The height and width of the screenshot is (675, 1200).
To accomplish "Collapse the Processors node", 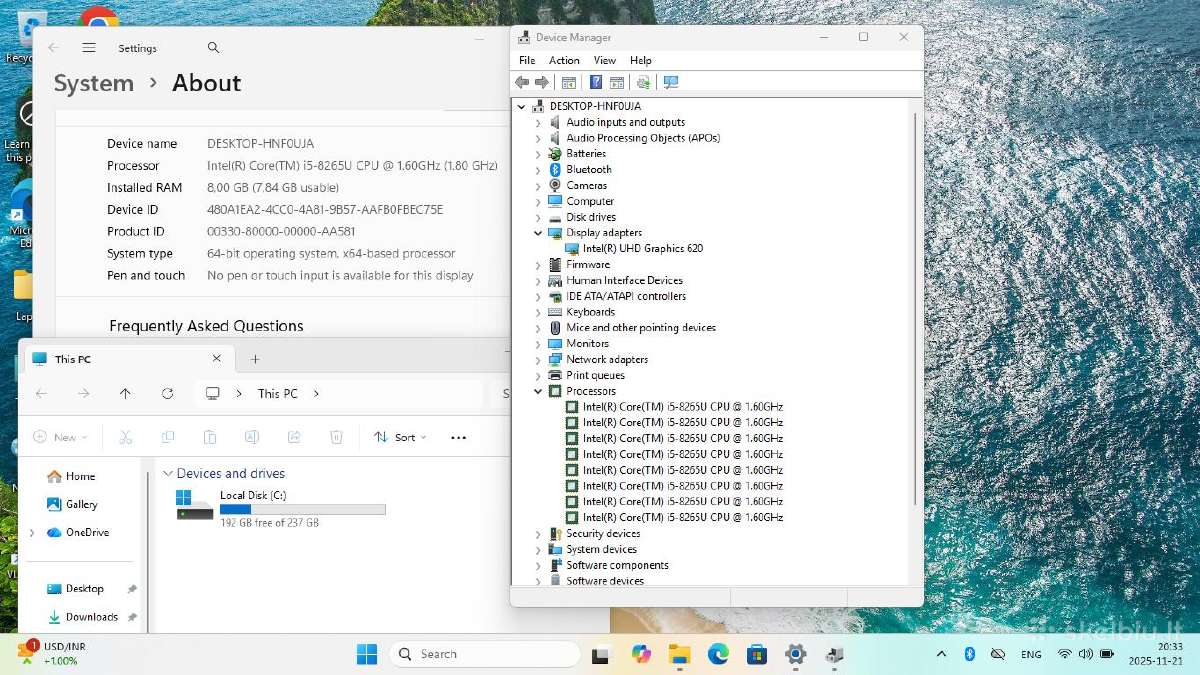I will pyautogui.click(x=538, y=391).
